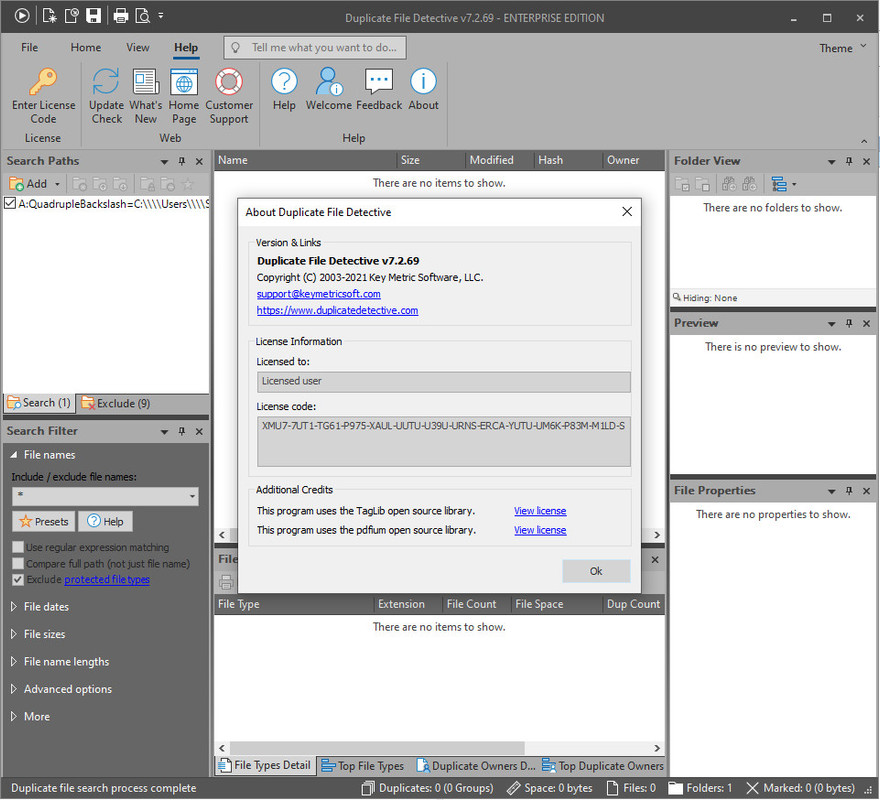Close the Search Paths panel
The height and width of the screenshot is (800, 880).
[199, 162]
